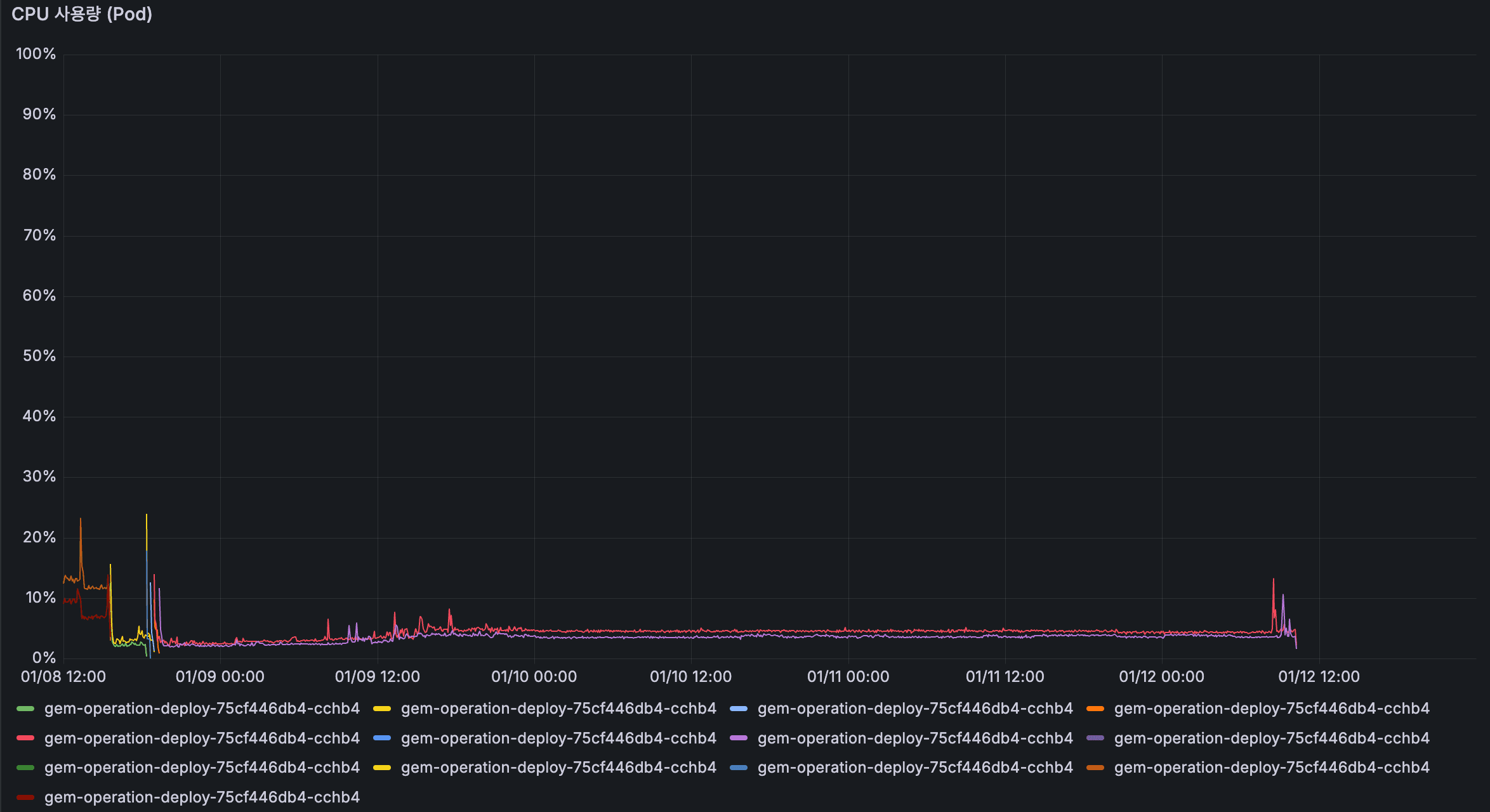1490x812 pixels.
Task: Click the 01/12 12:00 x-axis time label
Action: click(1319, 677)
